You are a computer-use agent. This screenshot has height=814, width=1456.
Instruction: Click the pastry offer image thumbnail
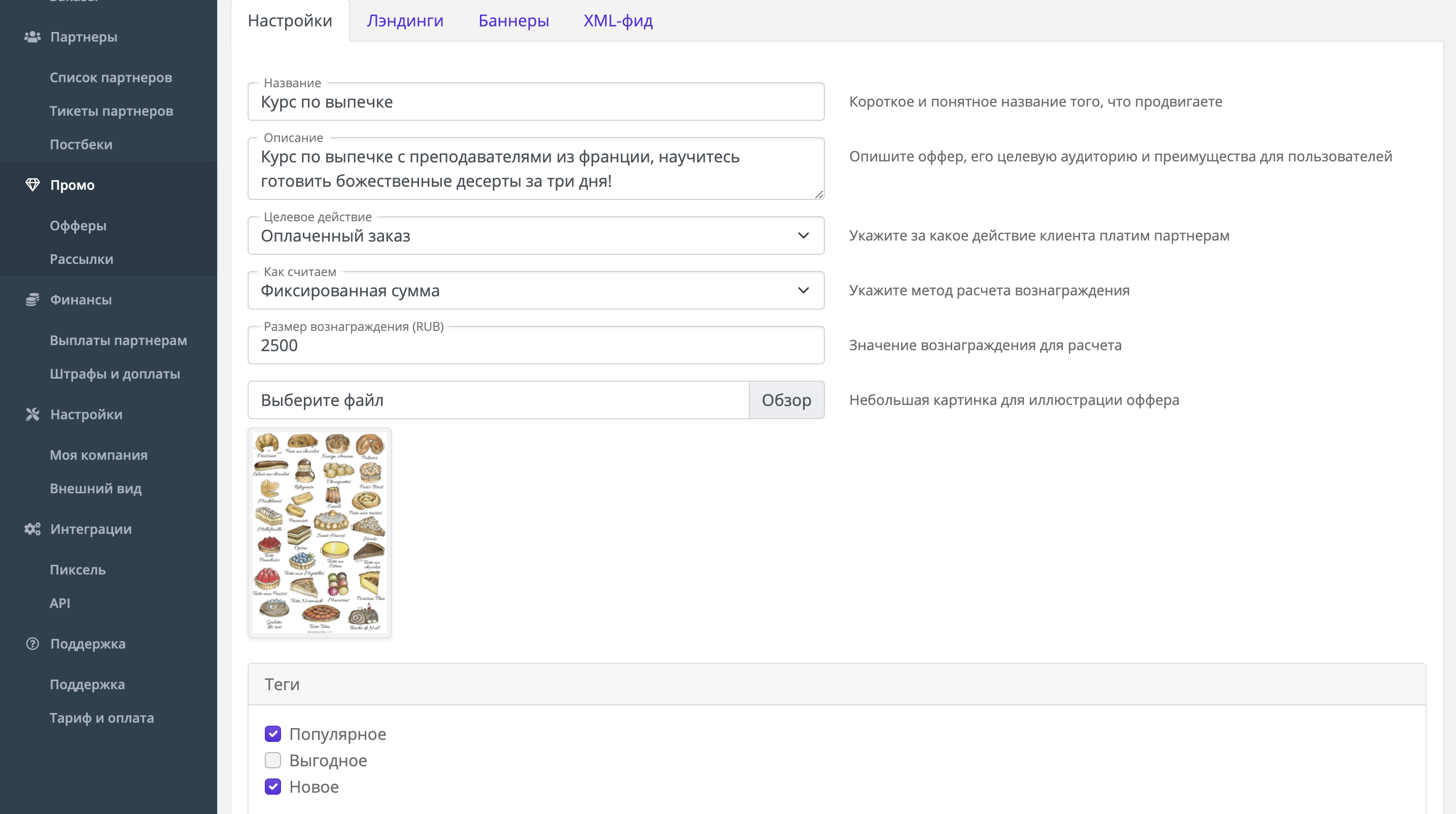tap(319, 532)
